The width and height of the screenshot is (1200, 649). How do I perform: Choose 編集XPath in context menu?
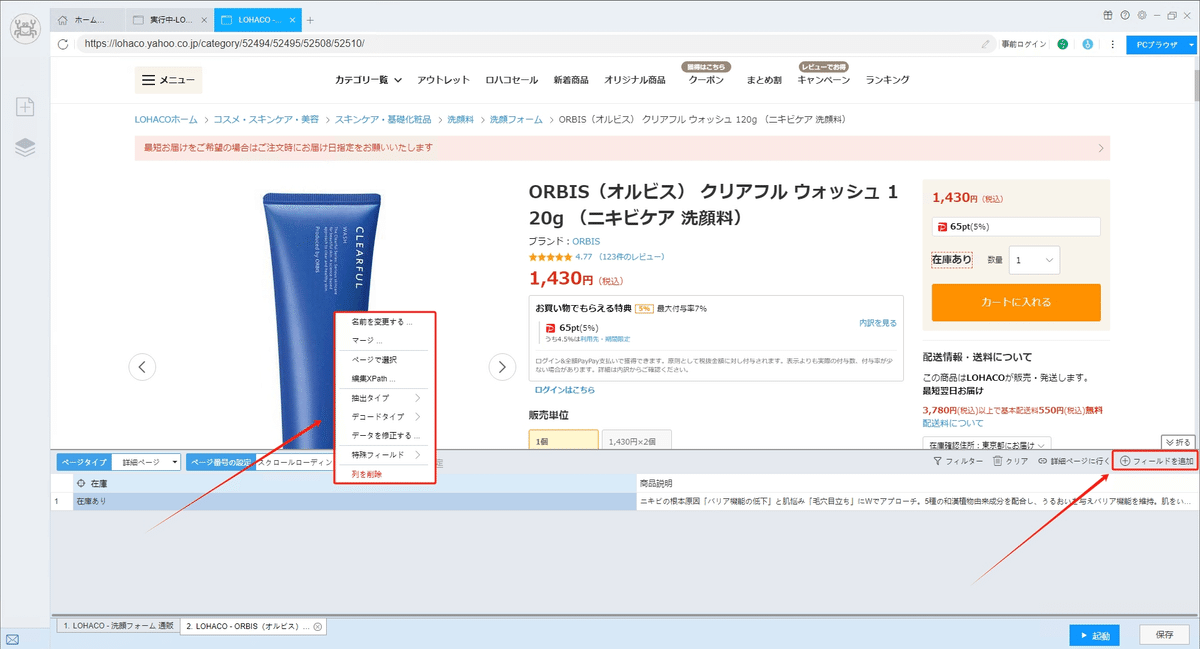pyautogui.click(x=374, y=379)
